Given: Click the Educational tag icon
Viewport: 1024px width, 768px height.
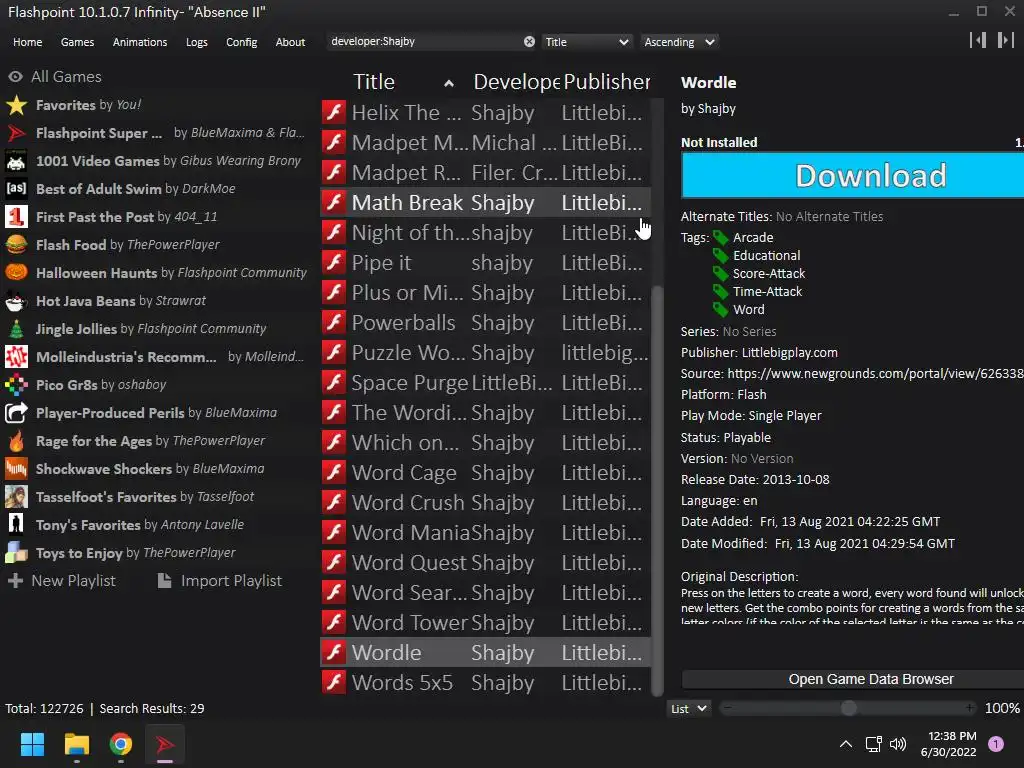Looking at the screenshot, I should pyautogui.click(x=720, y=256).
